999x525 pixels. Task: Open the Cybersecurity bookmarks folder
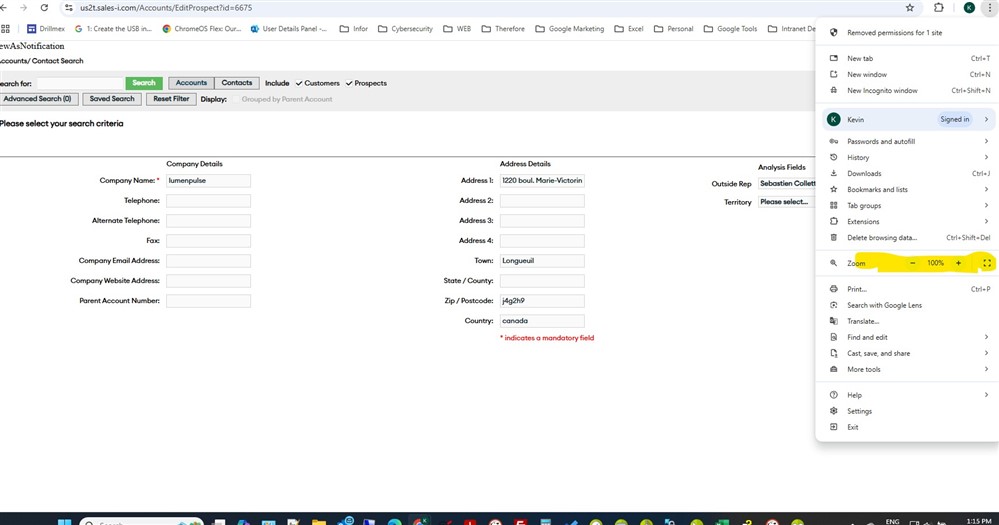406,29
